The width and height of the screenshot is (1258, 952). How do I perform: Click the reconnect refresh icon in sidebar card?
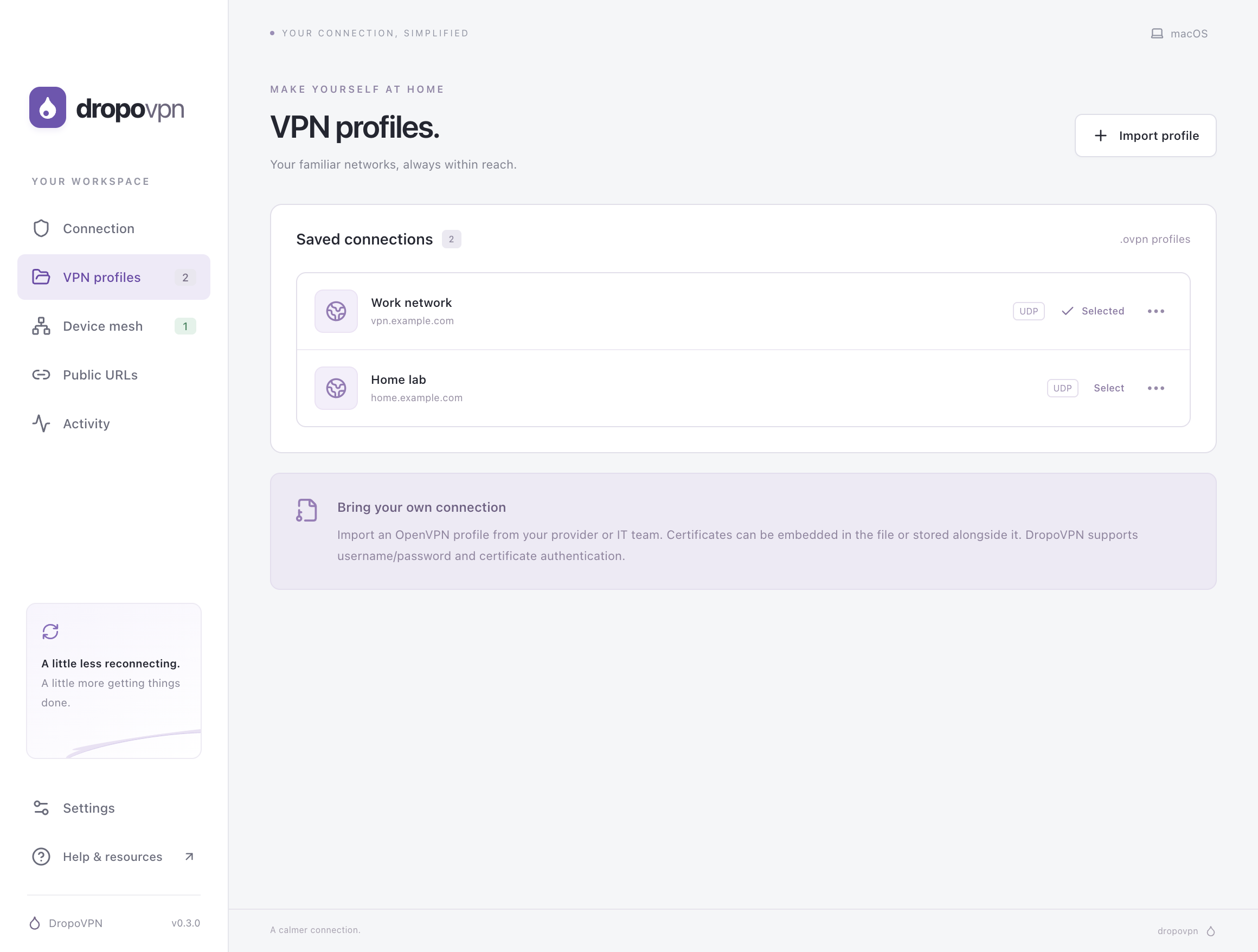click(50, 631)
